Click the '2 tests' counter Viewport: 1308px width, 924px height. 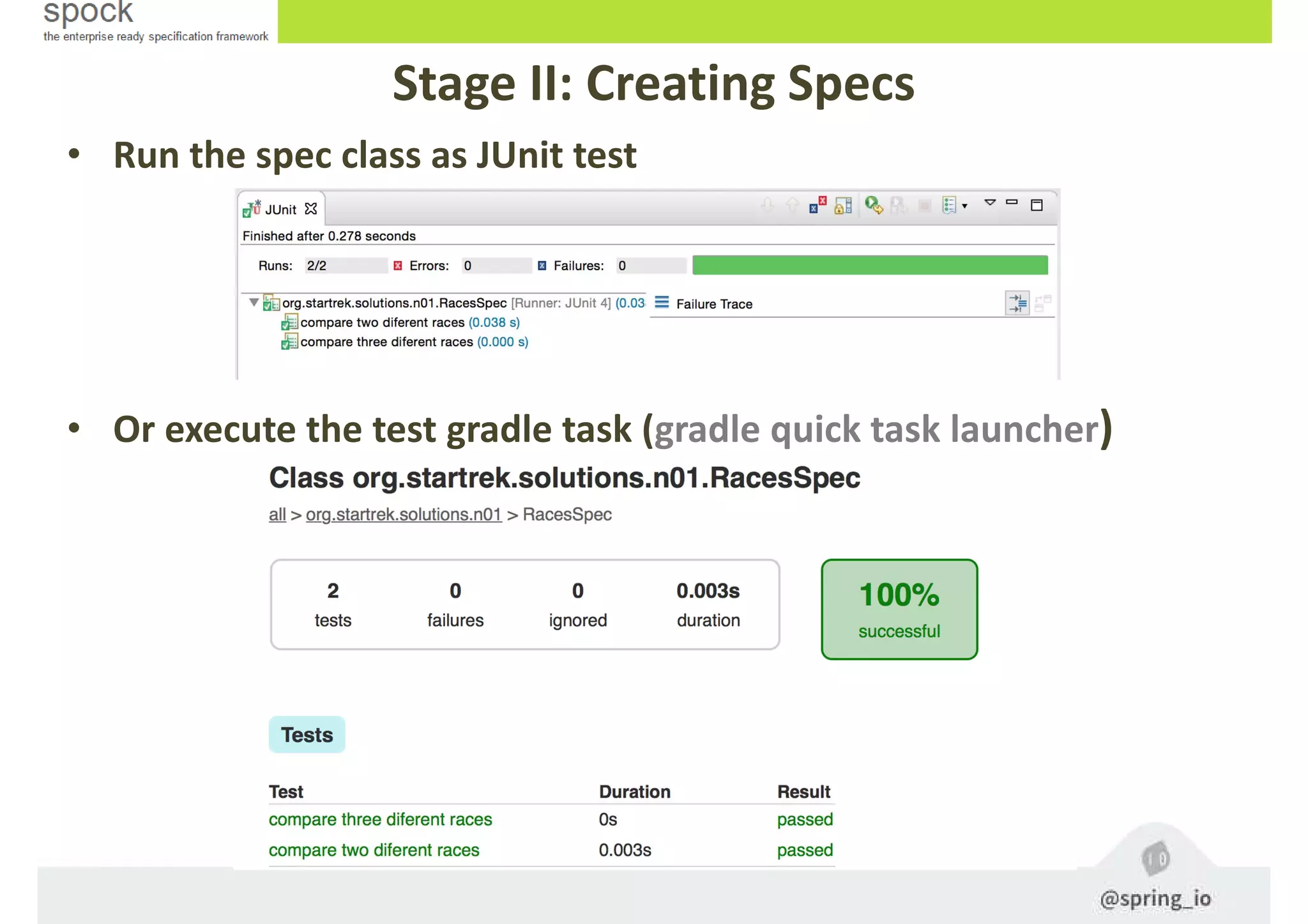(333, 605)
